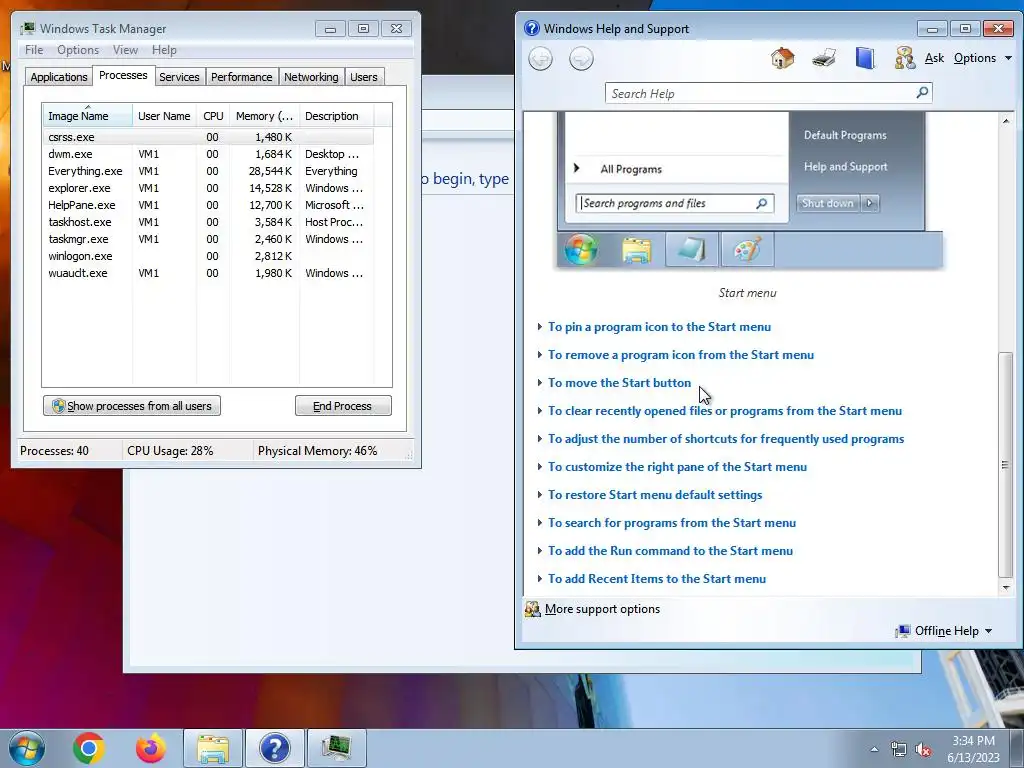This screenshot has width=1024, height=768.
Task: Sort by the CPU column header
Action: 213,116
